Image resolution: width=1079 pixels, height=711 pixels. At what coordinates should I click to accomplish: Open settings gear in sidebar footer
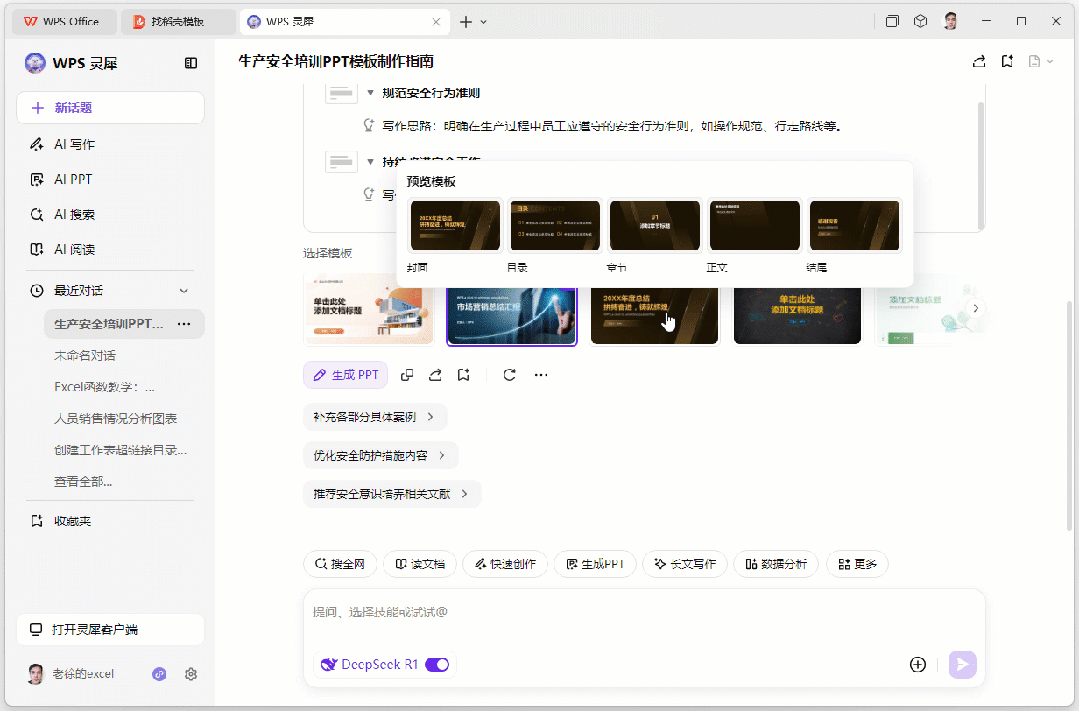pyautogui.click(x=191, y=675)
